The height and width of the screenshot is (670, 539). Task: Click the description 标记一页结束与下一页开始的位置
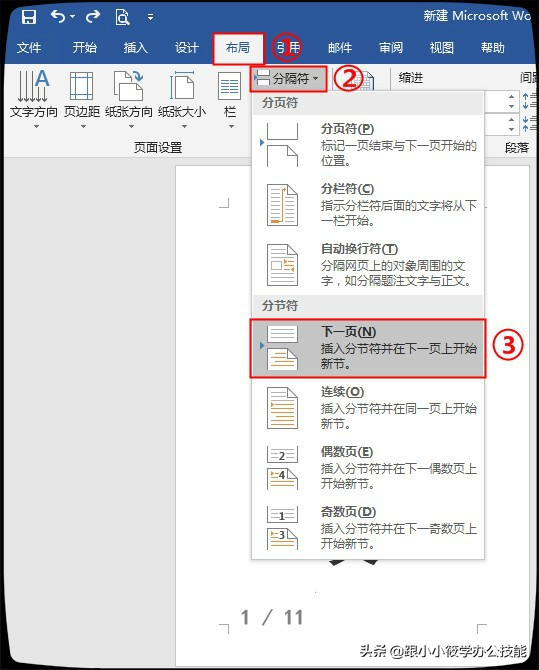tap(398, 153)
